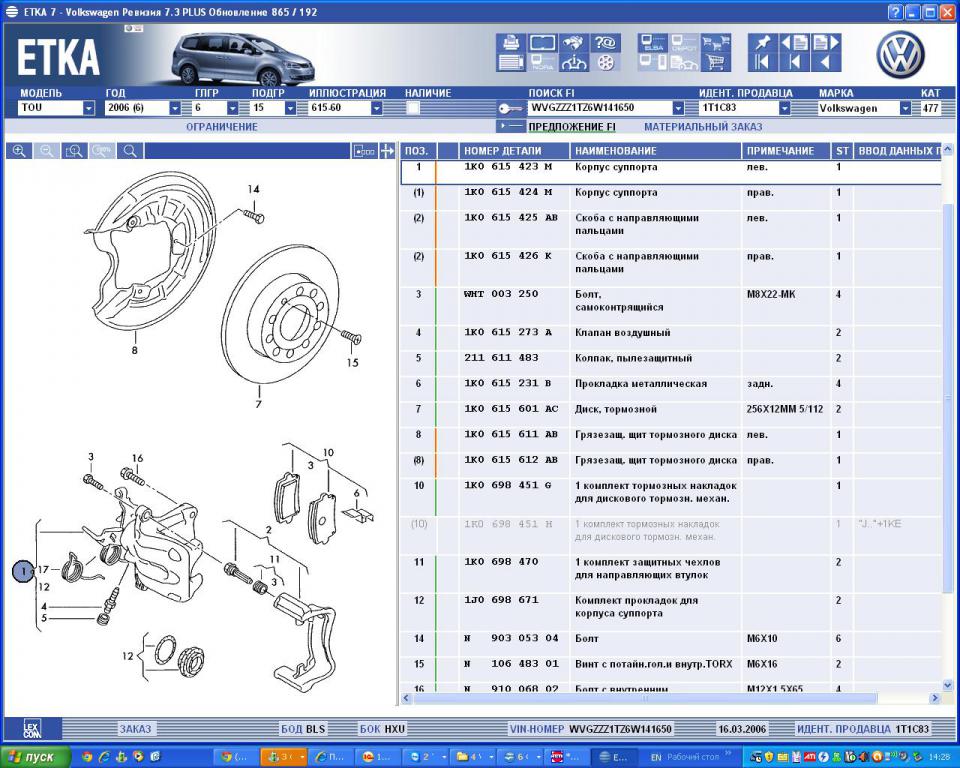Click the taskbar clock showing 14:28
960x768 pixels.
[x=939, y=758]
